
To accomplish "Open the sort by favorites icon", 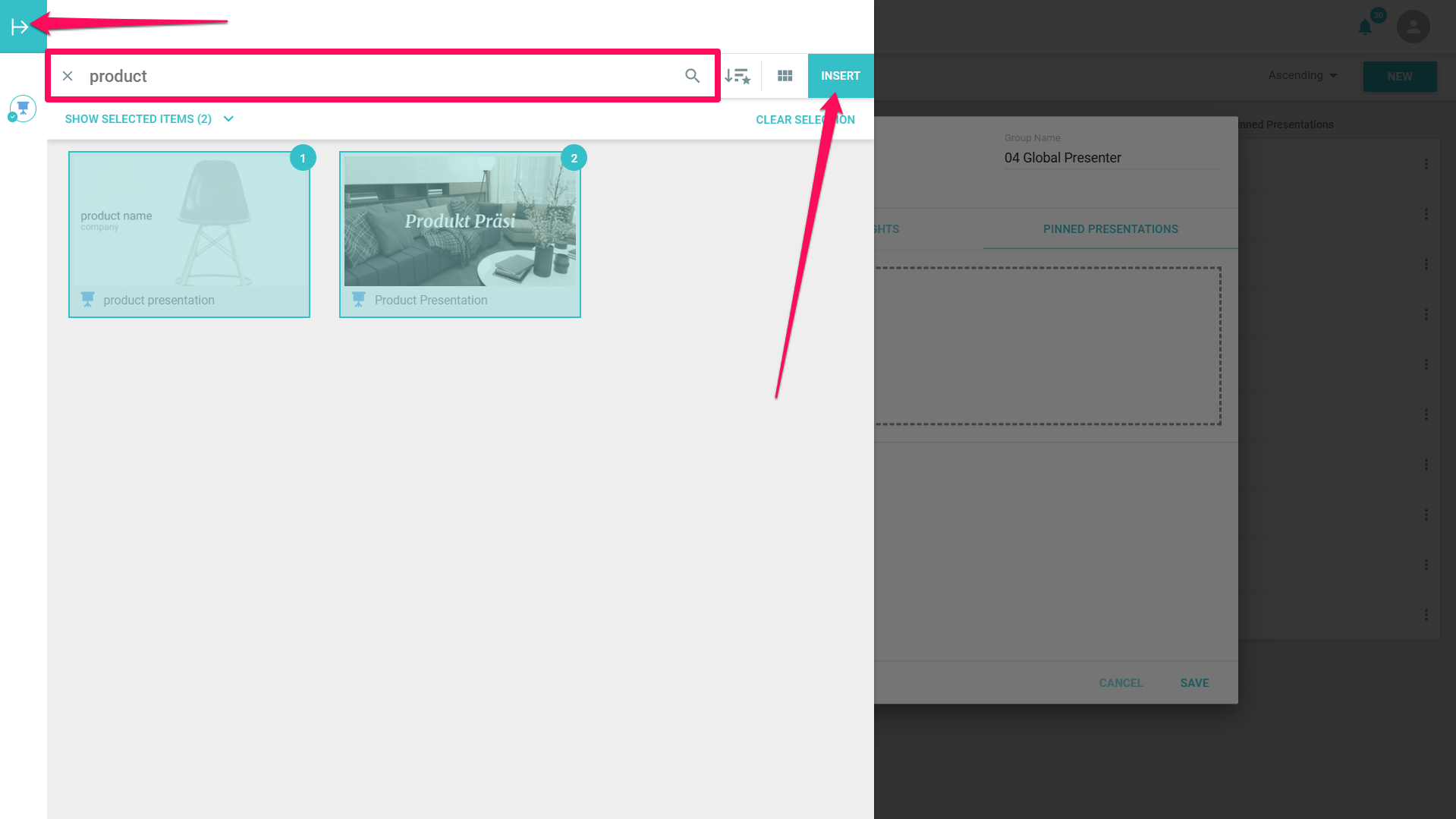I will (737, 76).
